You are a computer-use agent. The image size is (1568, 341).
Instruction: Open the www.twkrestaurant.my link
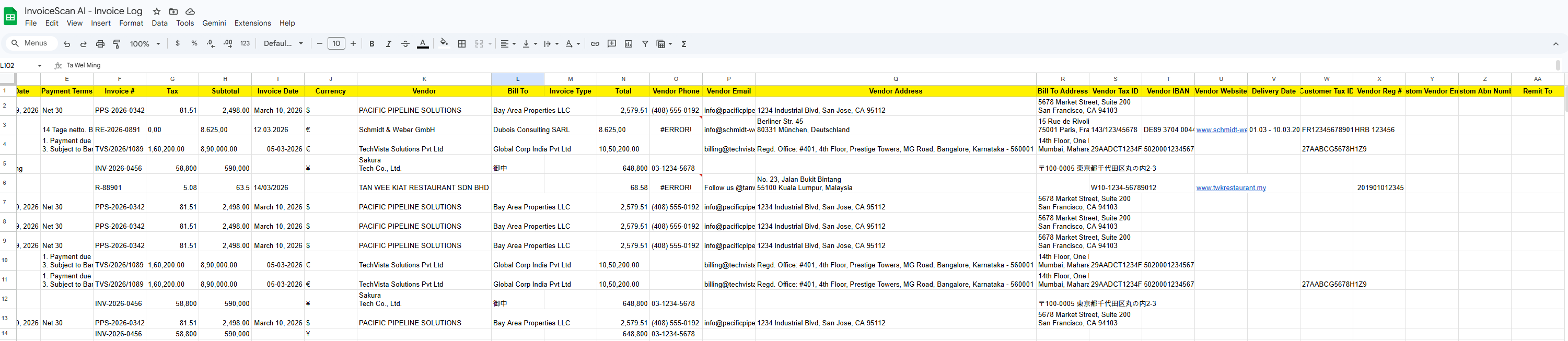[x=1231, y=188]
